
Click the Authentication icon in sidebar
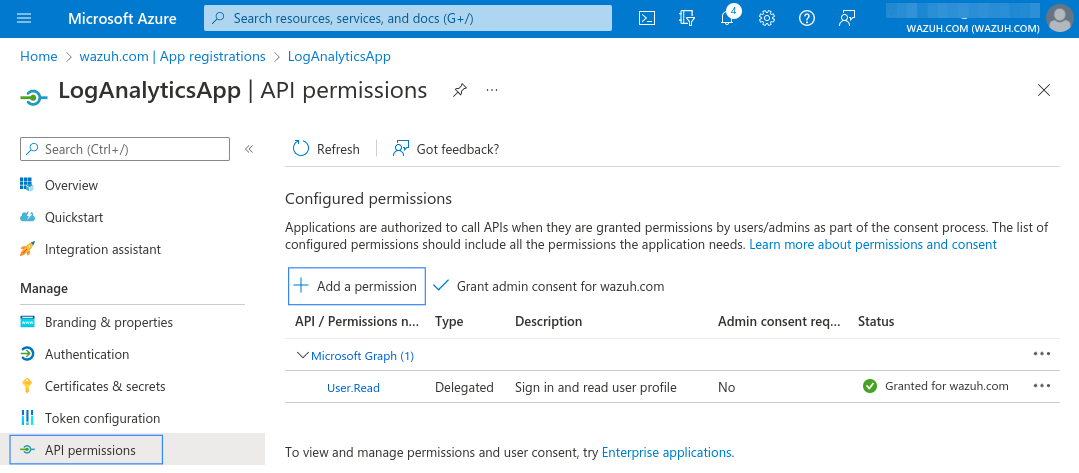click(x=27, y=354)
